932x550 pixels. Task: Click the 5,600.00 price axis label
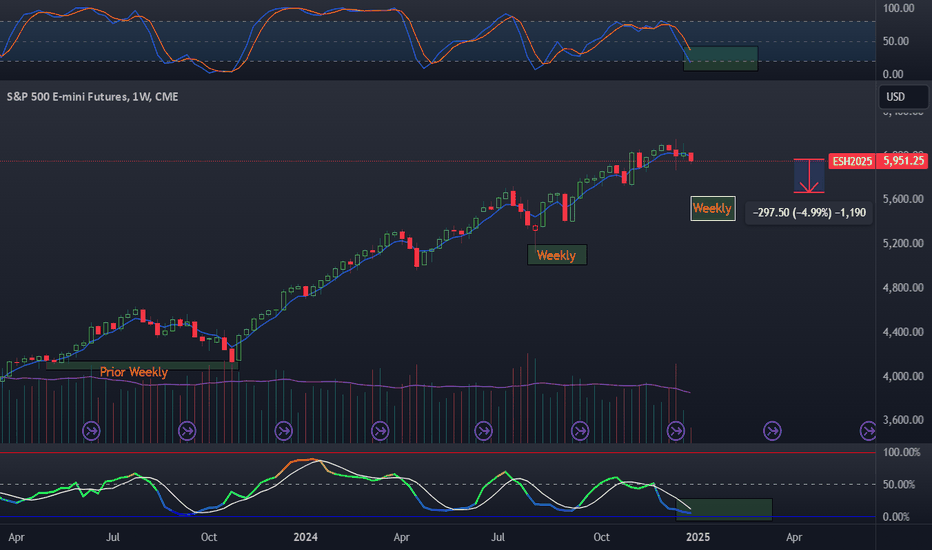(903, 199)
